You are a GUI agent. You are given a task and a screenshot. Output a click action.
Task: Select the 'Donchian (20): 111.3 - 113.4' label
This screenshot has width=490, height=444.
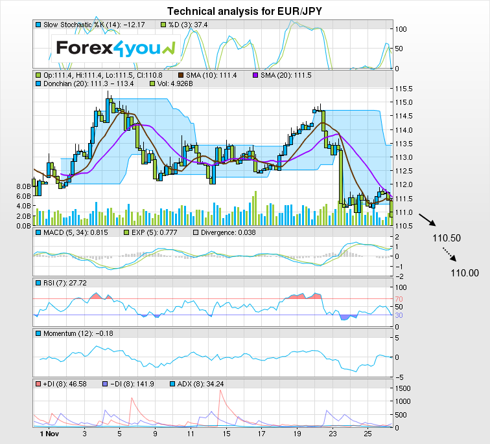point(89,84)
